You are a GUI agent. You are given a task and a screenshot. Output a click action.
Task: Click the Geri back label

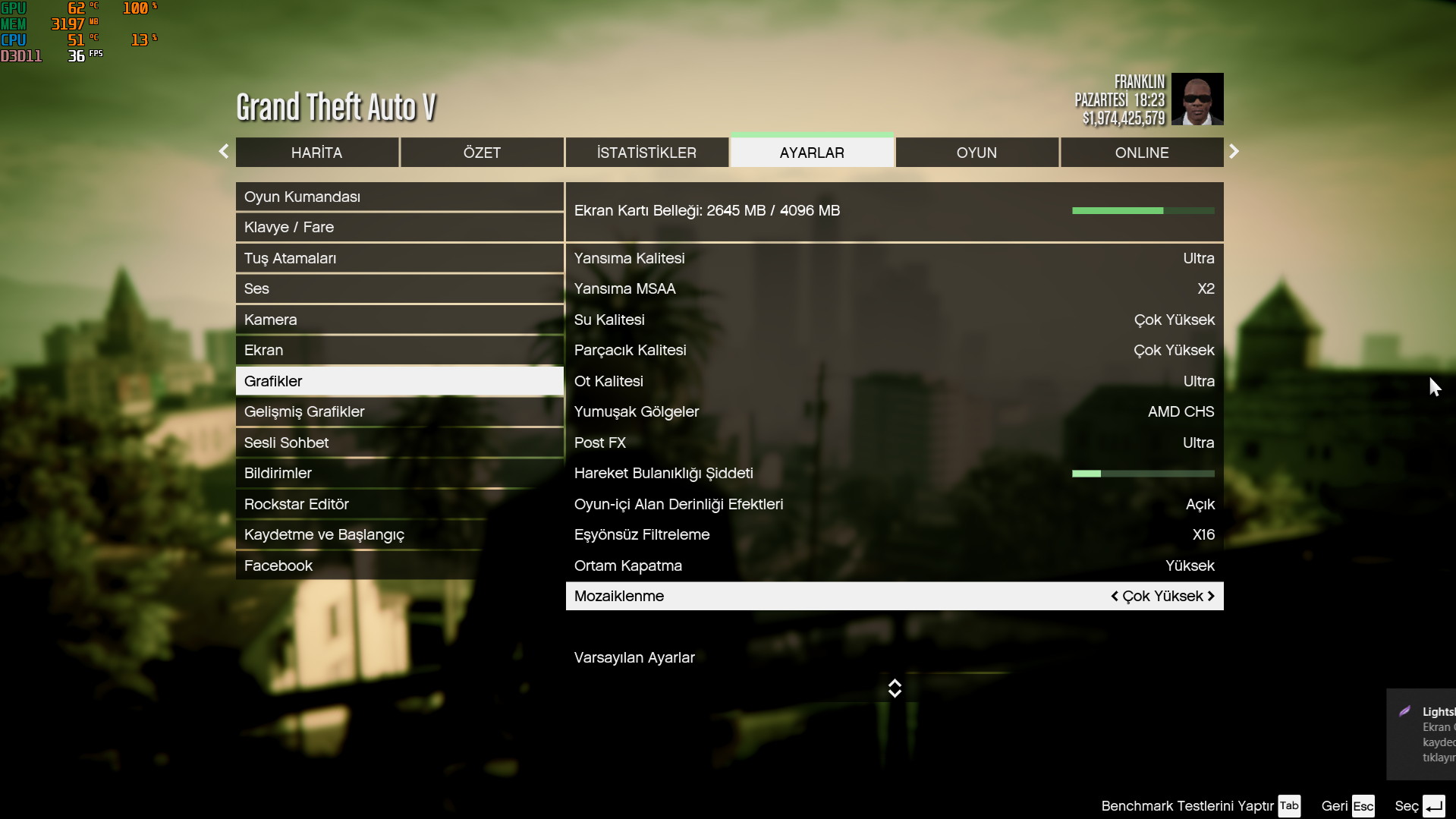[x=1334, y=806]
